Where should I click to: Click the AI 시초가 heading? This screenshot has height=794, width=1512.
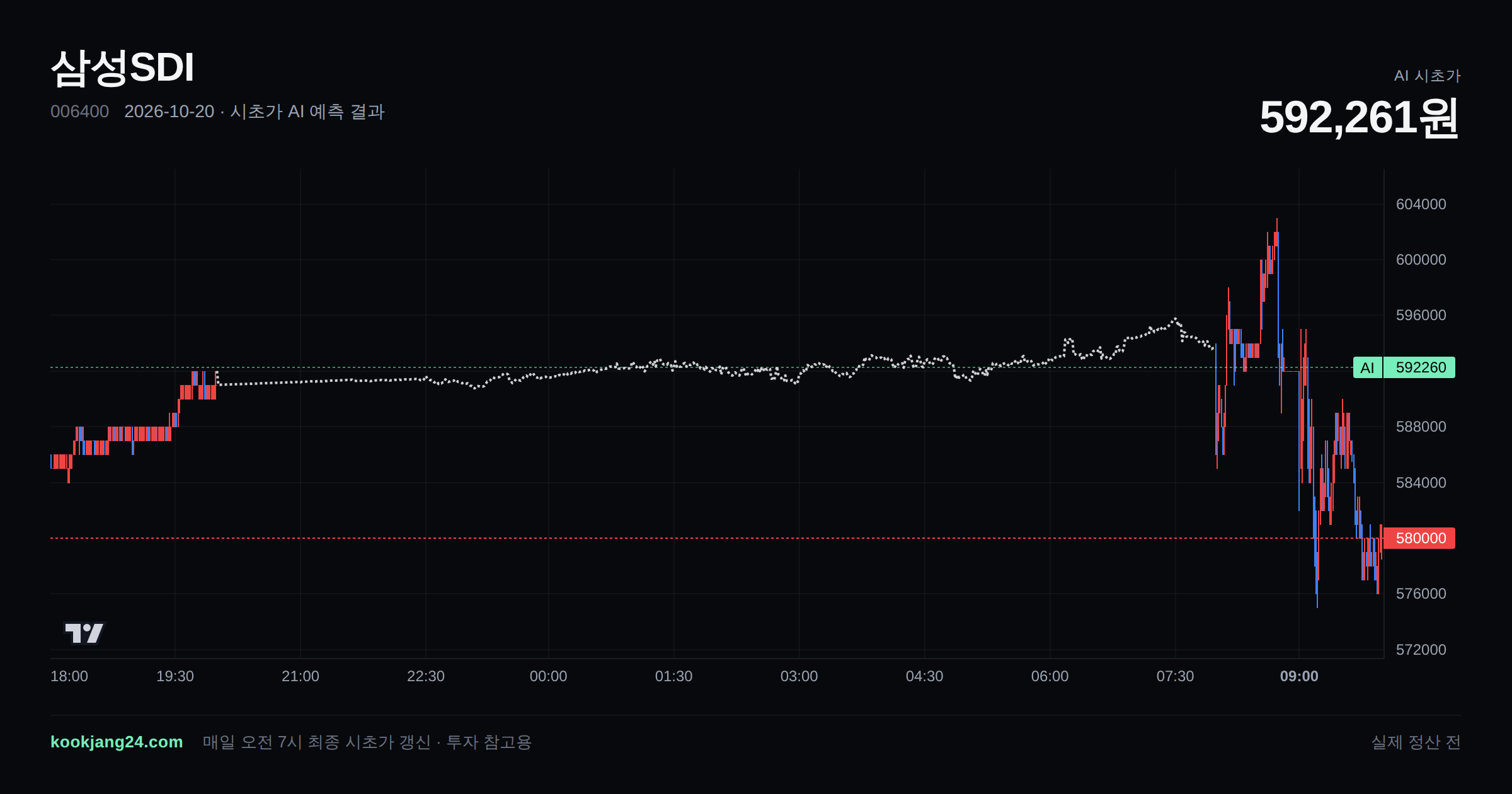point(1427,76)
